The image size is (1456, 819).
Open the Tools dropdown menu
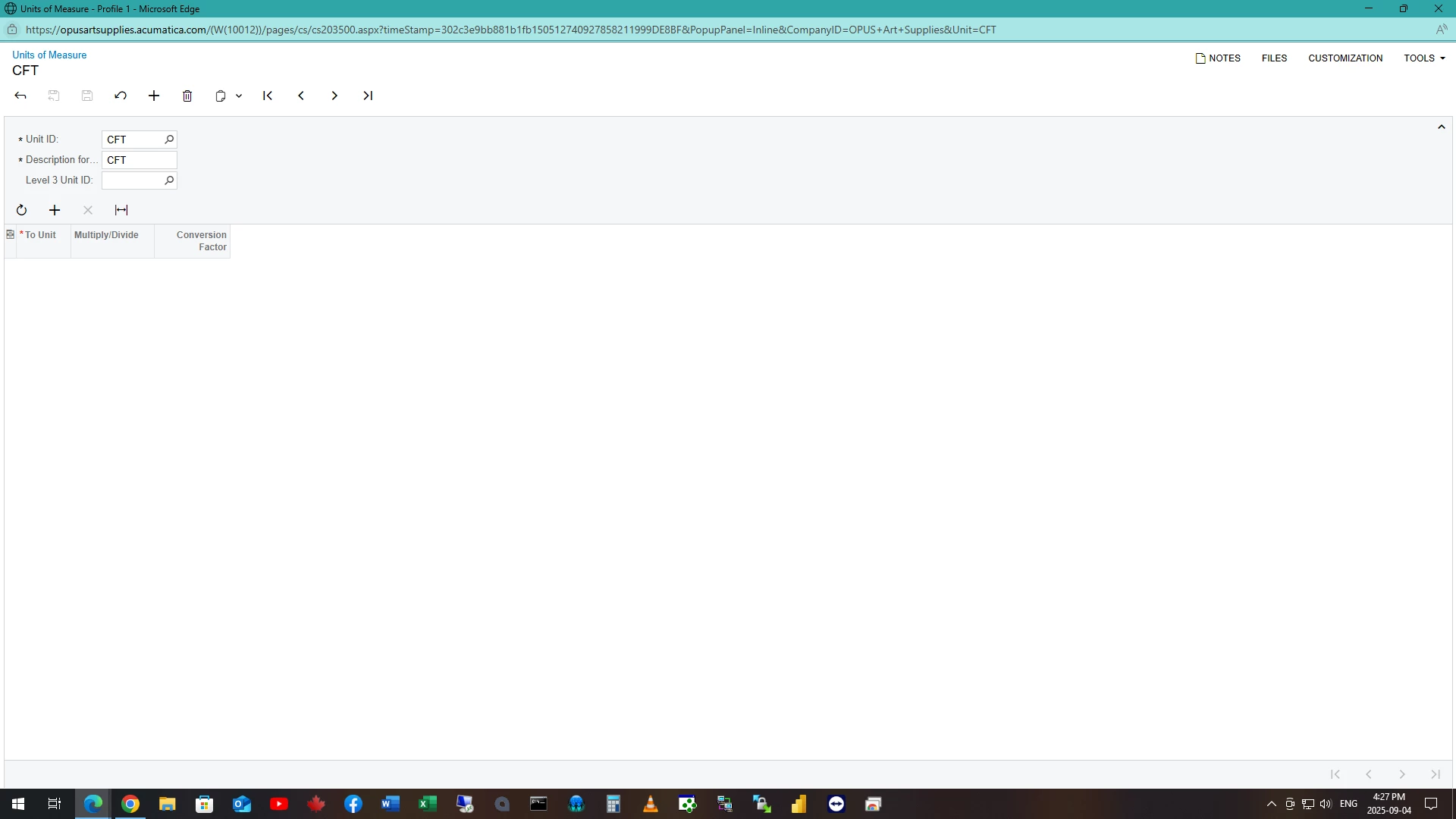point(1424,58)
